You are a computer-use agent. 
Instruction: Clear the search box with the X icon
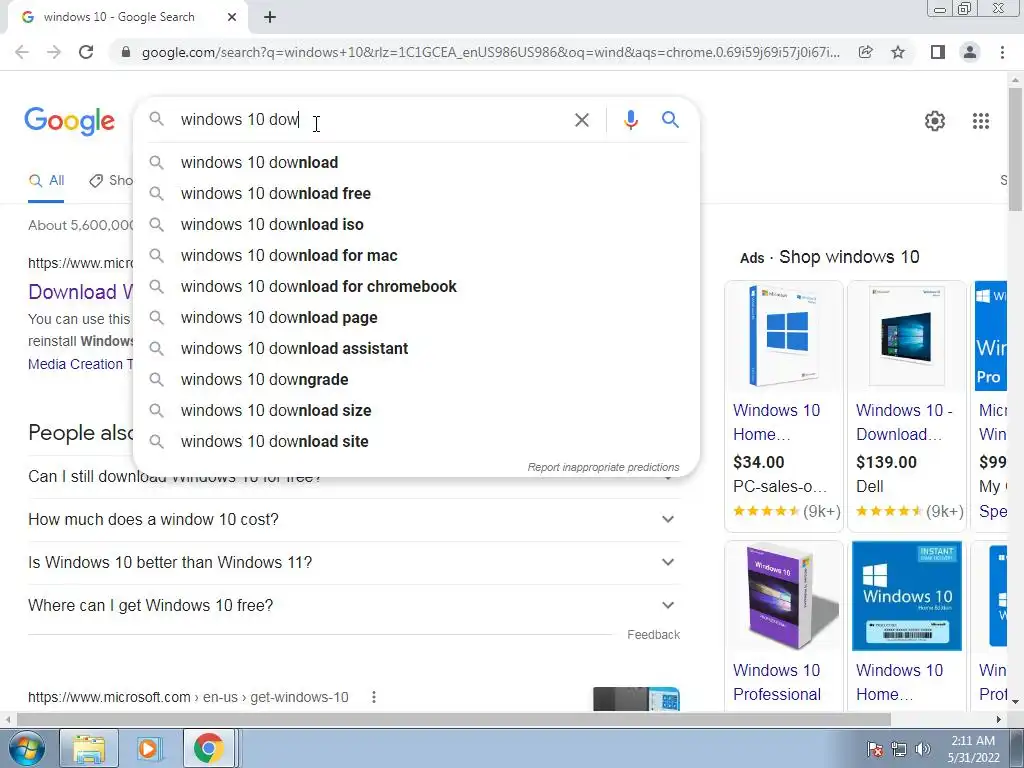coord(581,120)
